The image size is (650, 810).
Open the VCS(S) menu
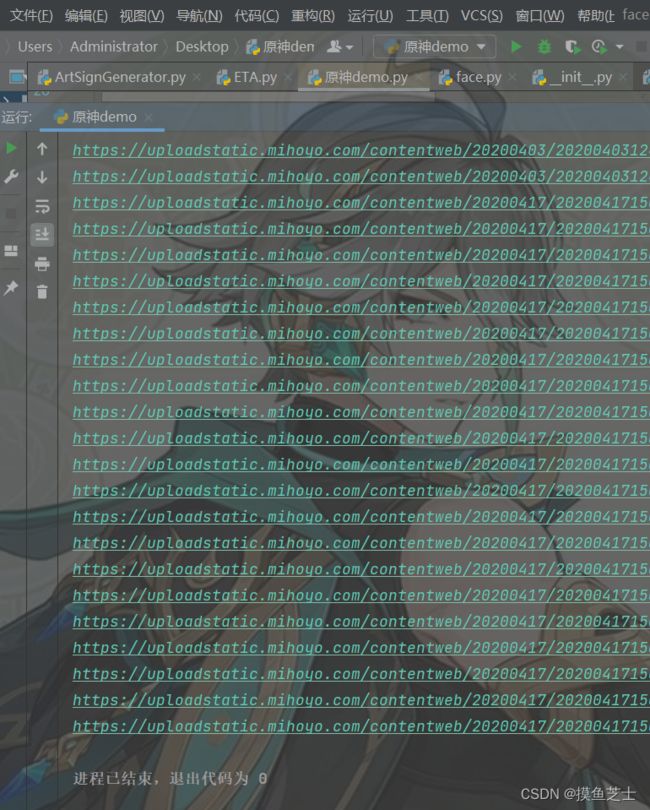[x=482, y=16]
